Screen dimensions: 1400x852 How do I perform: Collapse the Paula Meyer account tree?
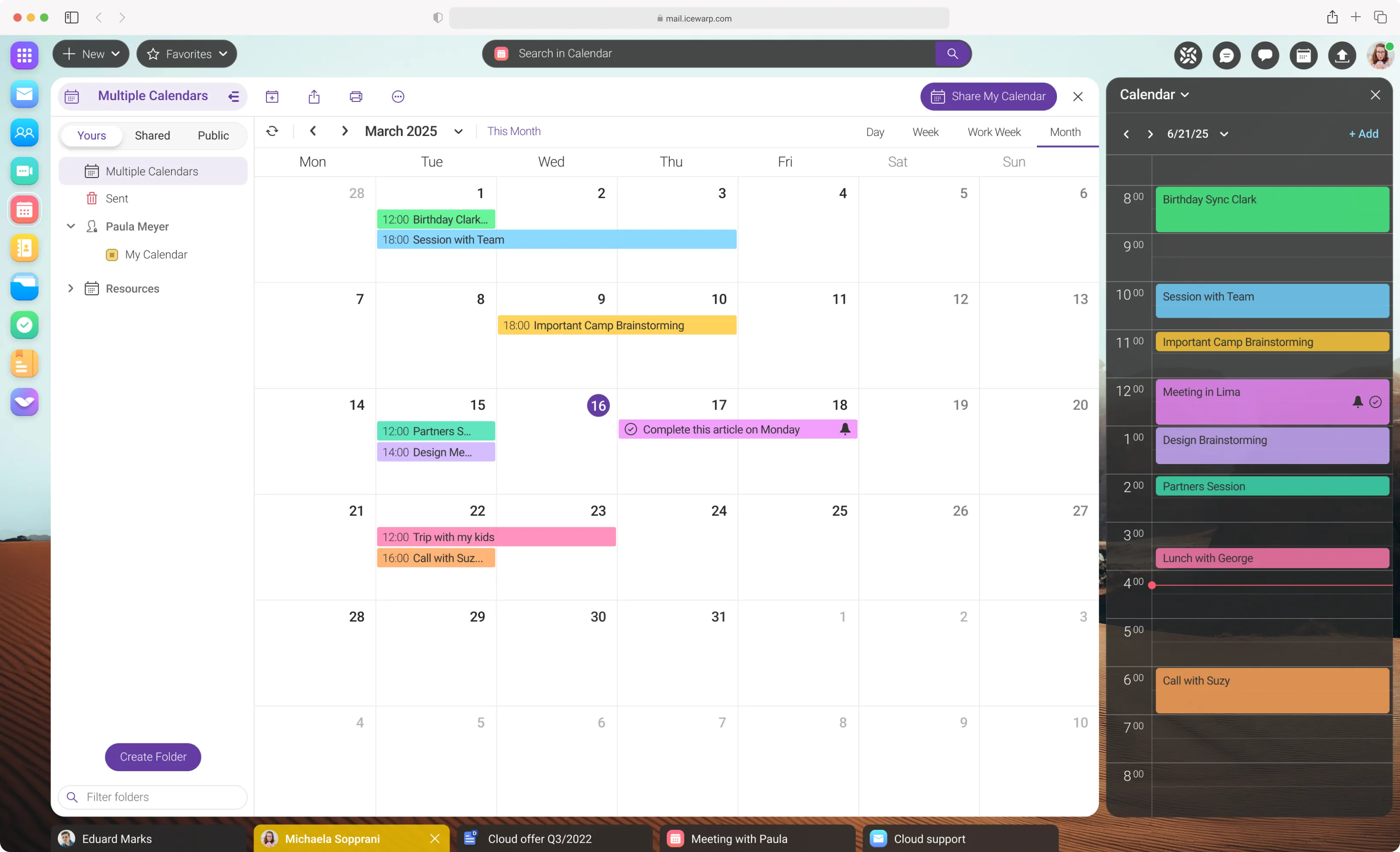(x=71, y=226)
